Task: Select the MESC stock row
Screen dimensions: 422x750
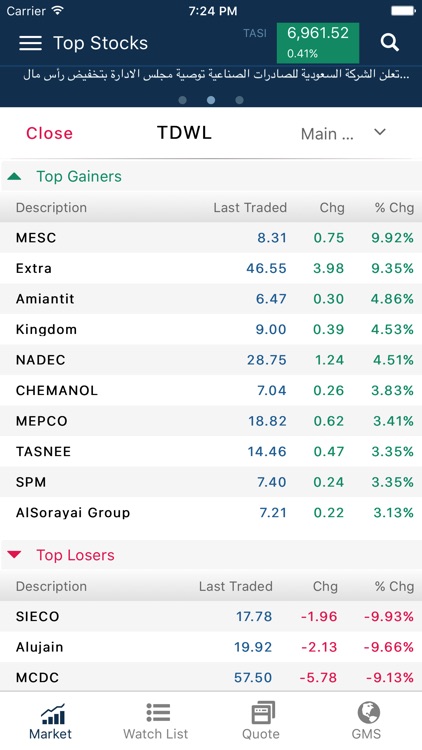Action: (x=211, y=237)
